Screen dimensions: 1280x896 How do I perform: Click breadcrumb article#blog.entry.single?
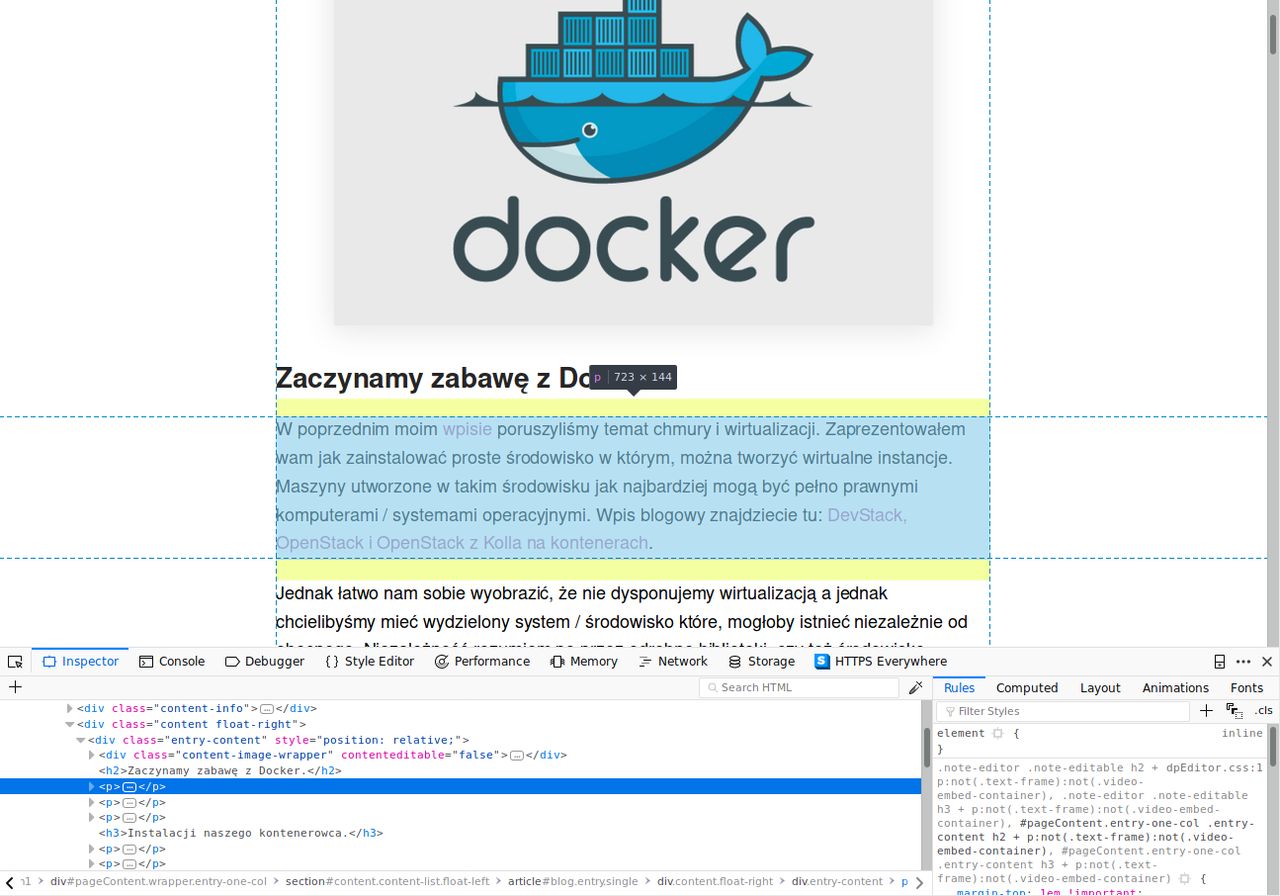(573, 882)
